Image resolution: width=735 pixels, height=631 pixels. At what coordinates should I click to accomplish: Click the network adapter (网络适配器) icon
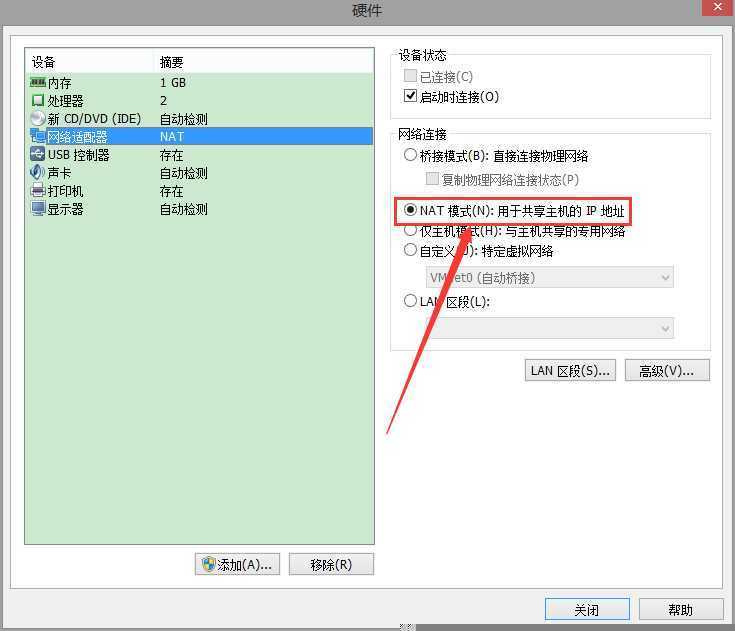click(38, 136)
